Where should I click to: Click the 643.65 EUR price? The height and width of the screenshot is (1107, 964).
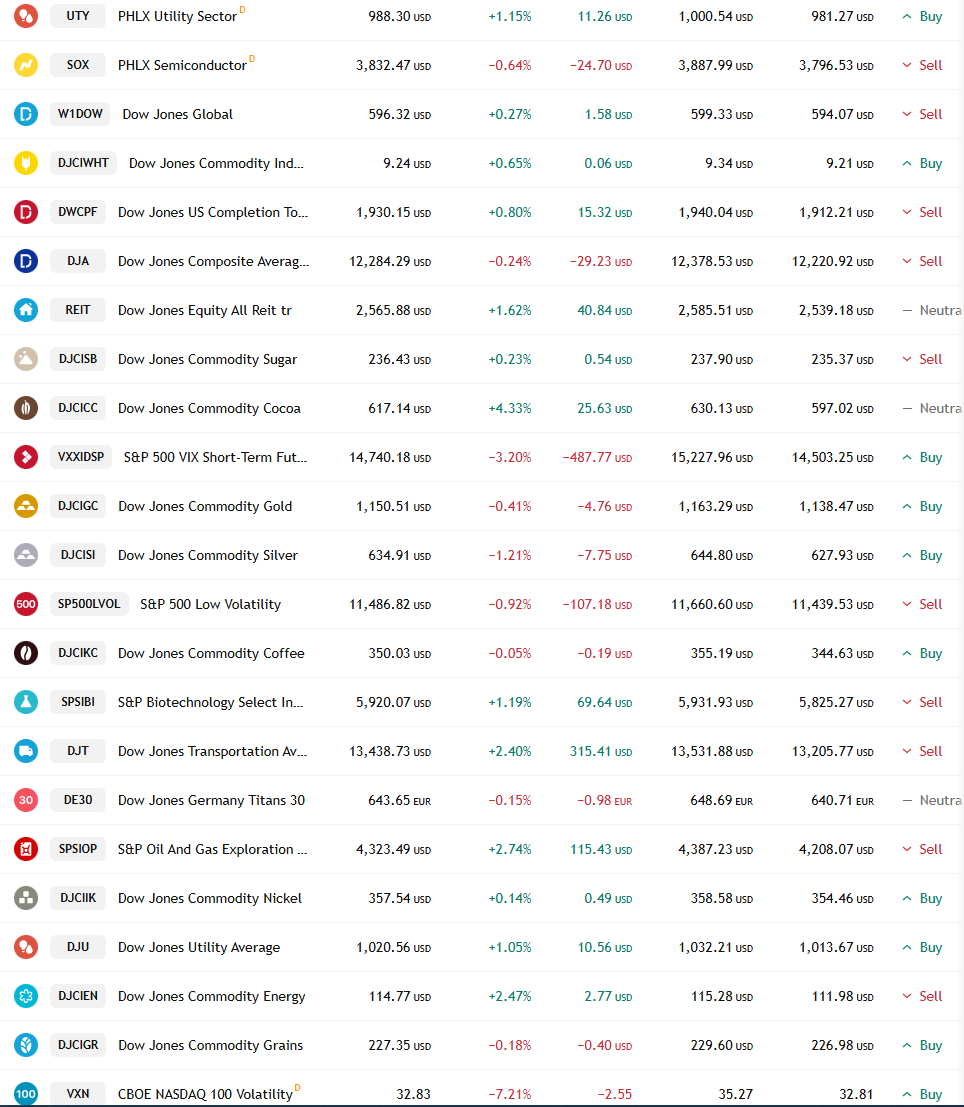tap(400, 801)
